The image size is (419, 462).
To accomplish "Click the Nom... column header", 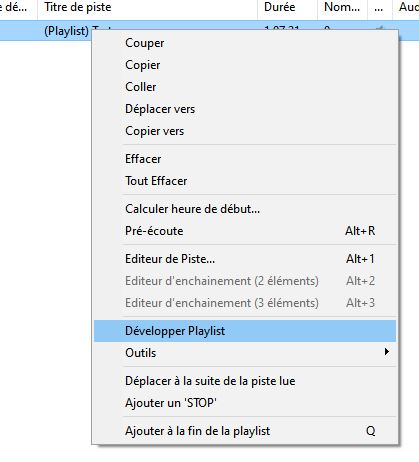I will (342, 7).
